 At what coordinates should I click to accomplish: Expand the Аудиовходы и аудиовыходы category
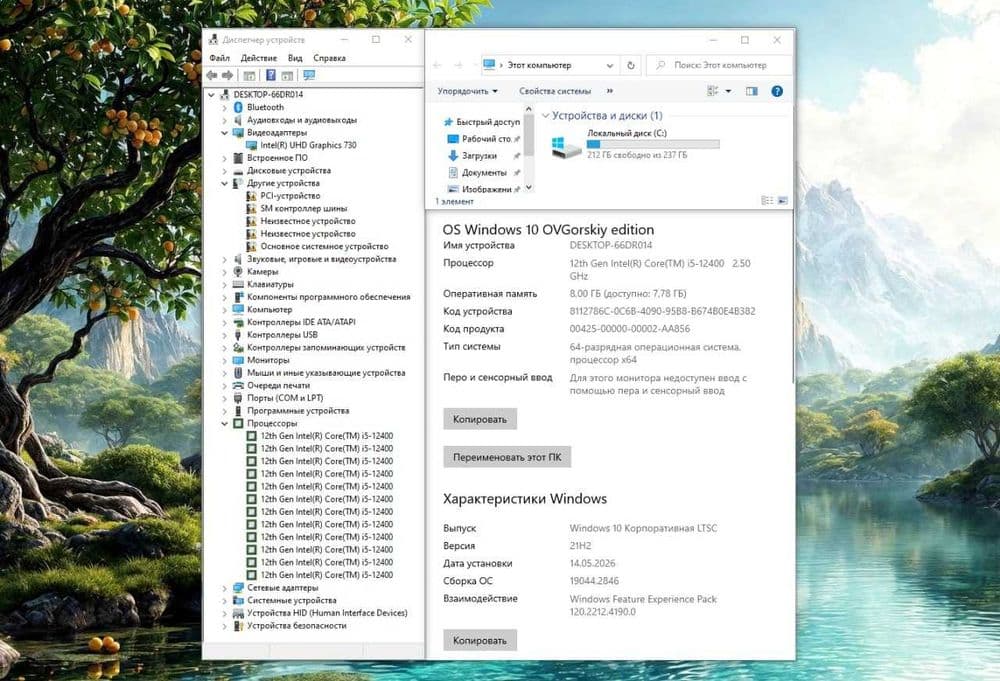[224, 120]
